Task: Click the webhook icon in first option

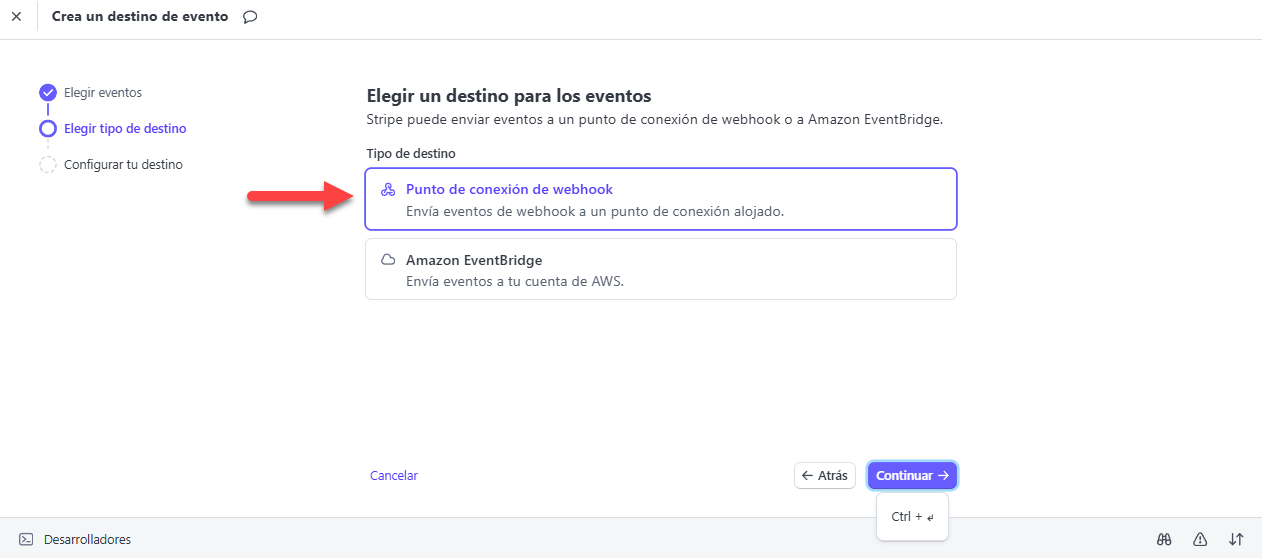Action: click(x=388, y=189)
